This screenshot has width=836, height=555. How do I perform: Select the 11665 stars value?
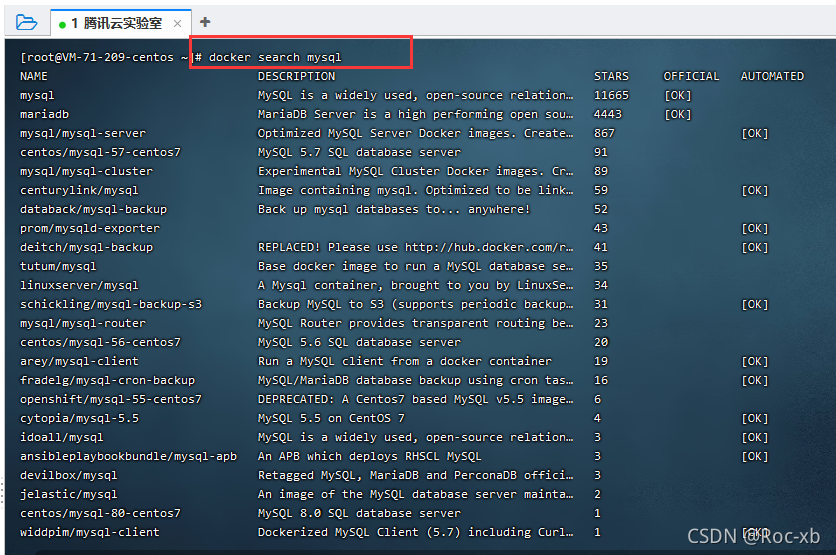[612, 95]
